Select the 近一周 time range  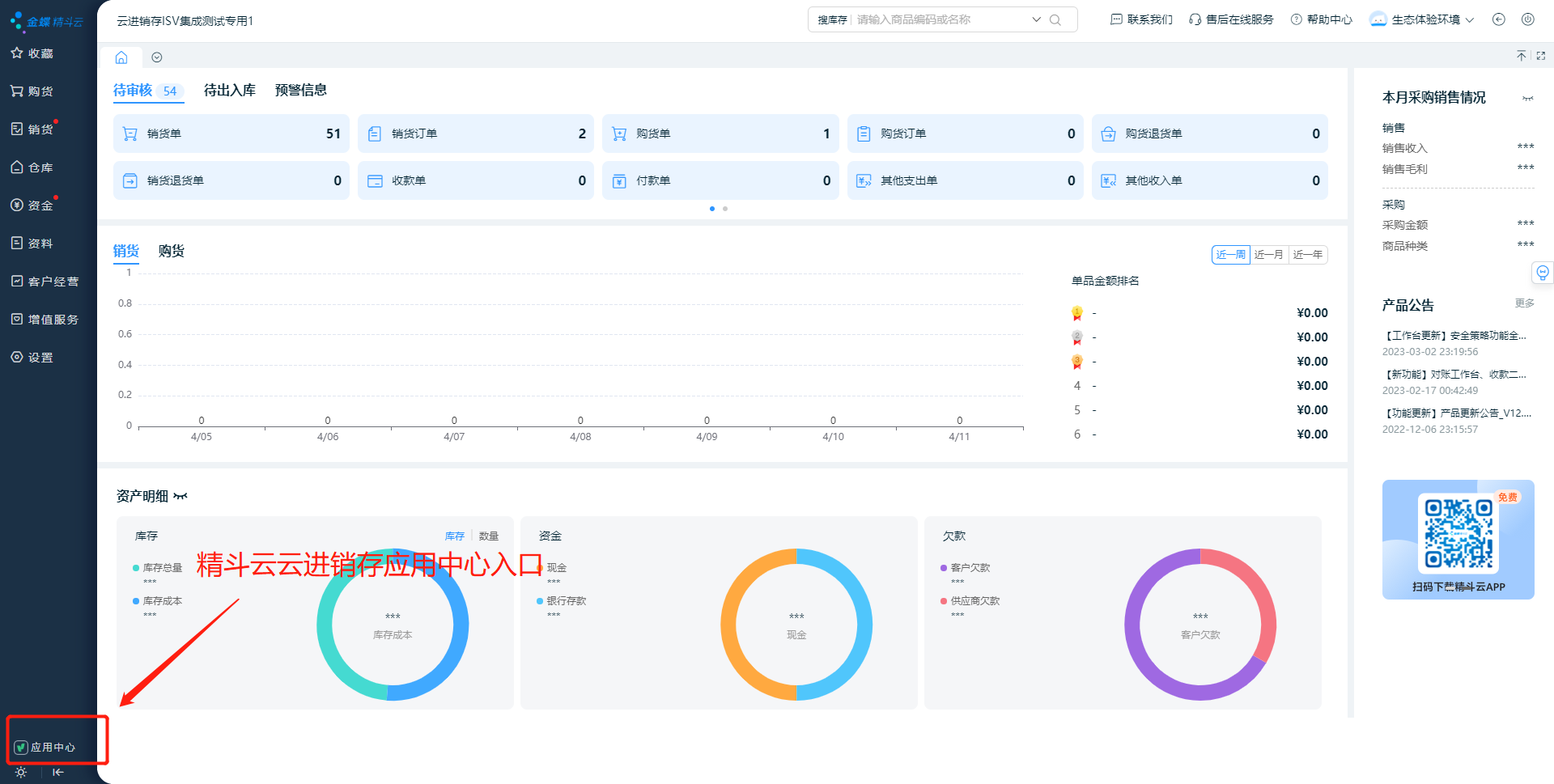coord(1231,255)
